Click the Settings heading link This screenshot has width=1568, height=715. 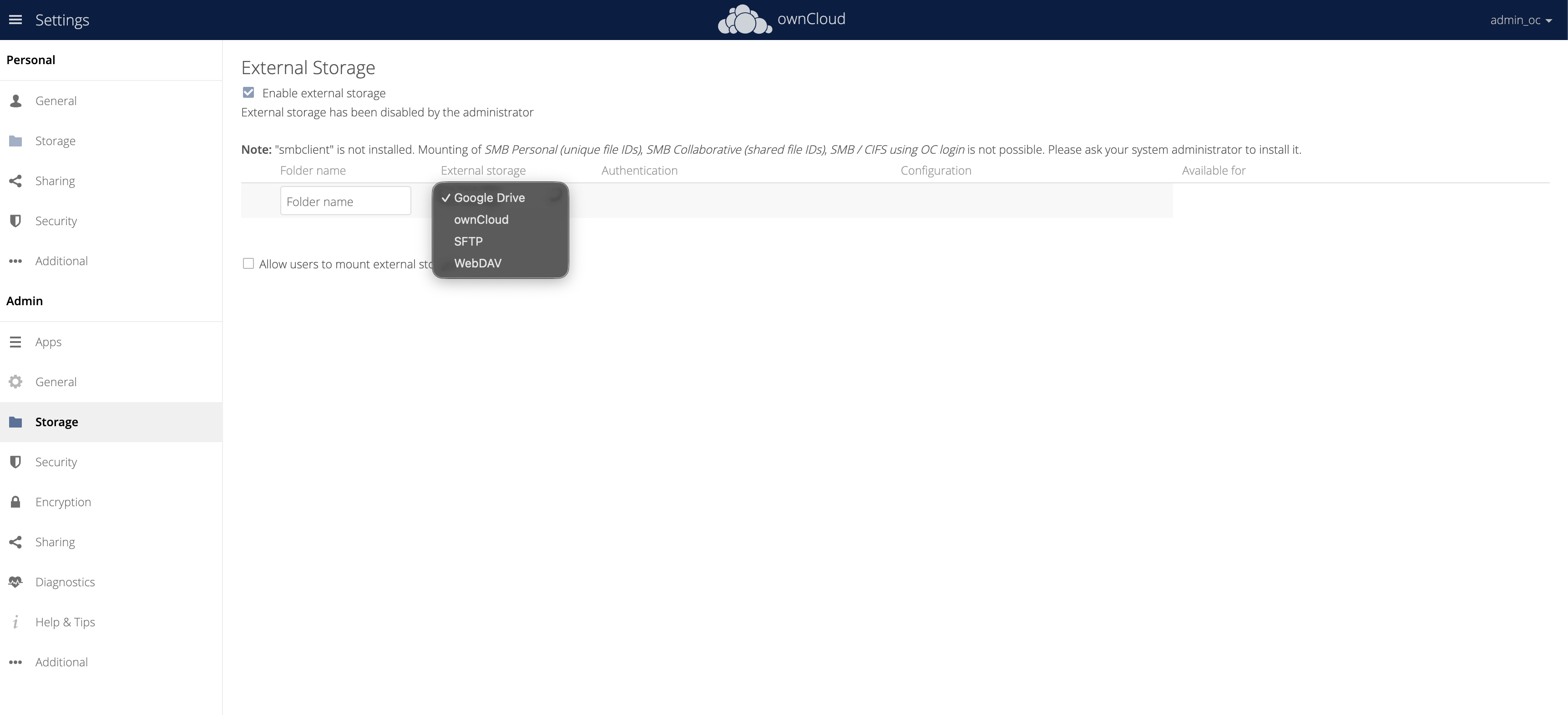62,20
